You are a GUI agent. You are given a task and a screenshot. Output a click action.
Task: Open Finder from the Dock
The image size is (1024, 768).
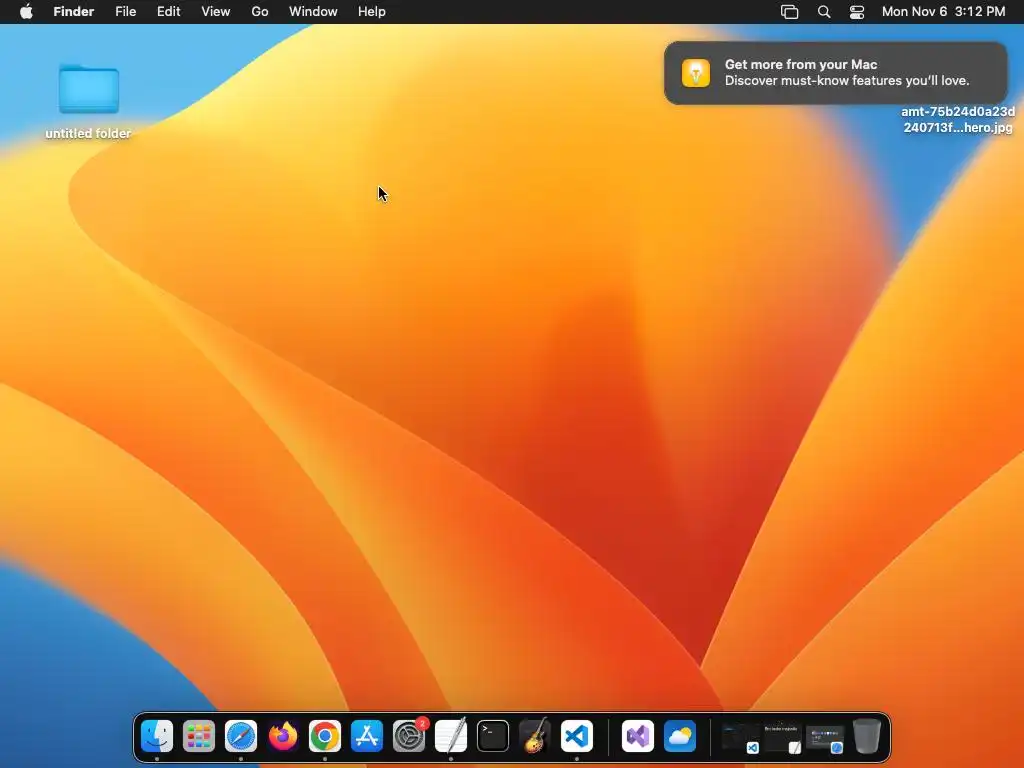(157, 736)
